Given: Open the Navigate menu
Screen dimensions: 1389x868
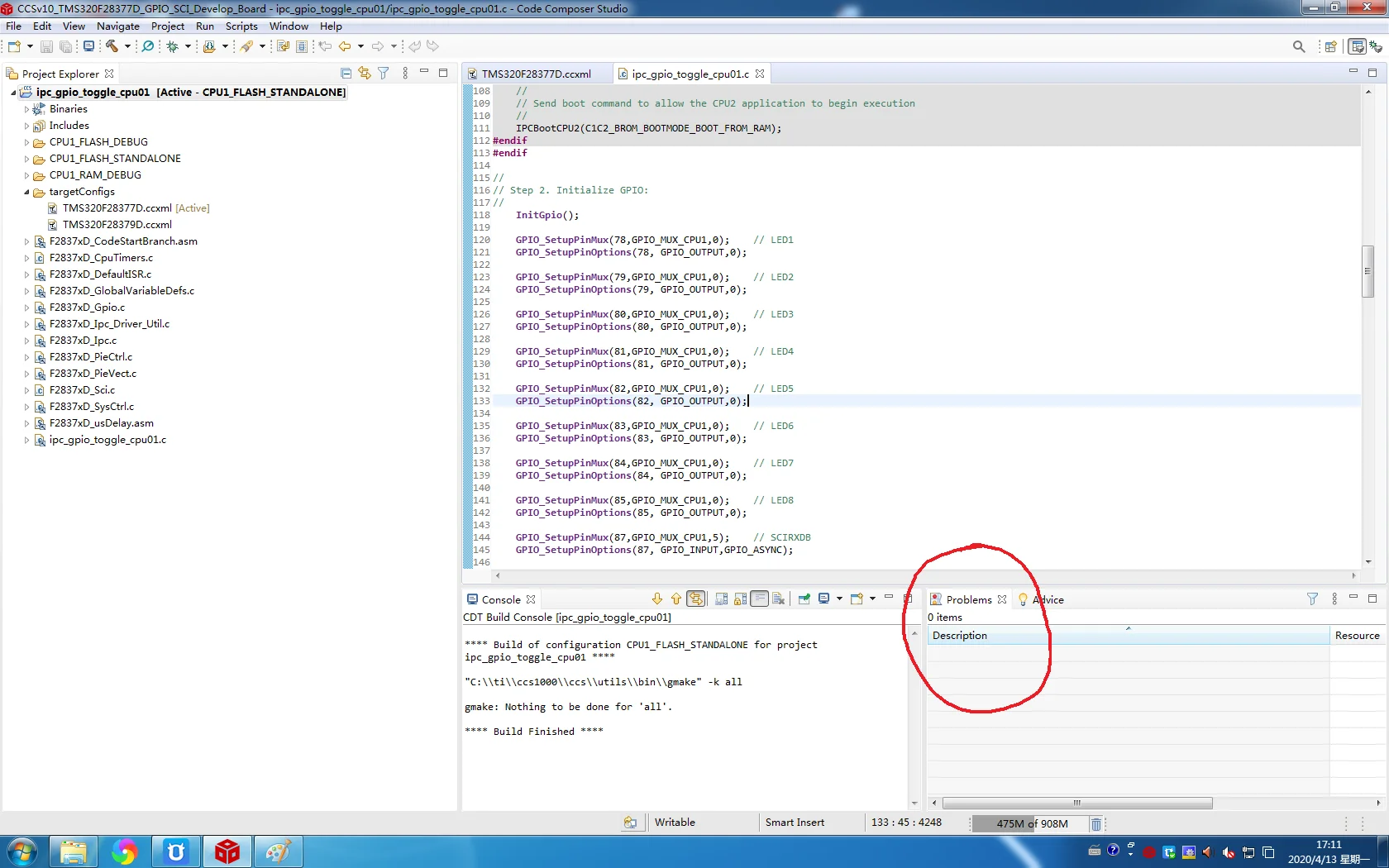Looking at the screenshot, I should [x=118, y=26].
